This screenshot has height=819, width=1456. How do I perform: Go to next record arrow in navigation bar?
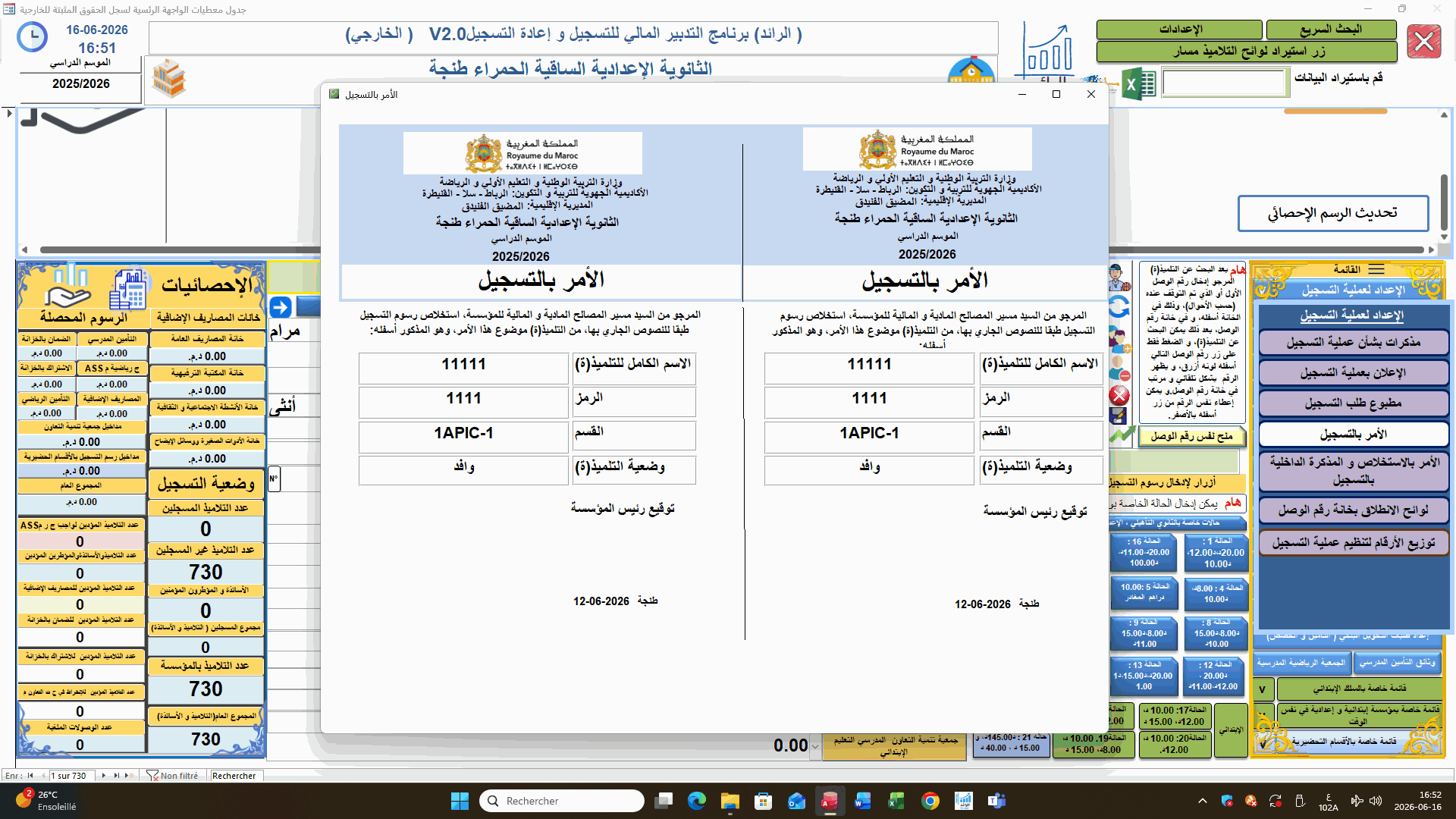104,776
